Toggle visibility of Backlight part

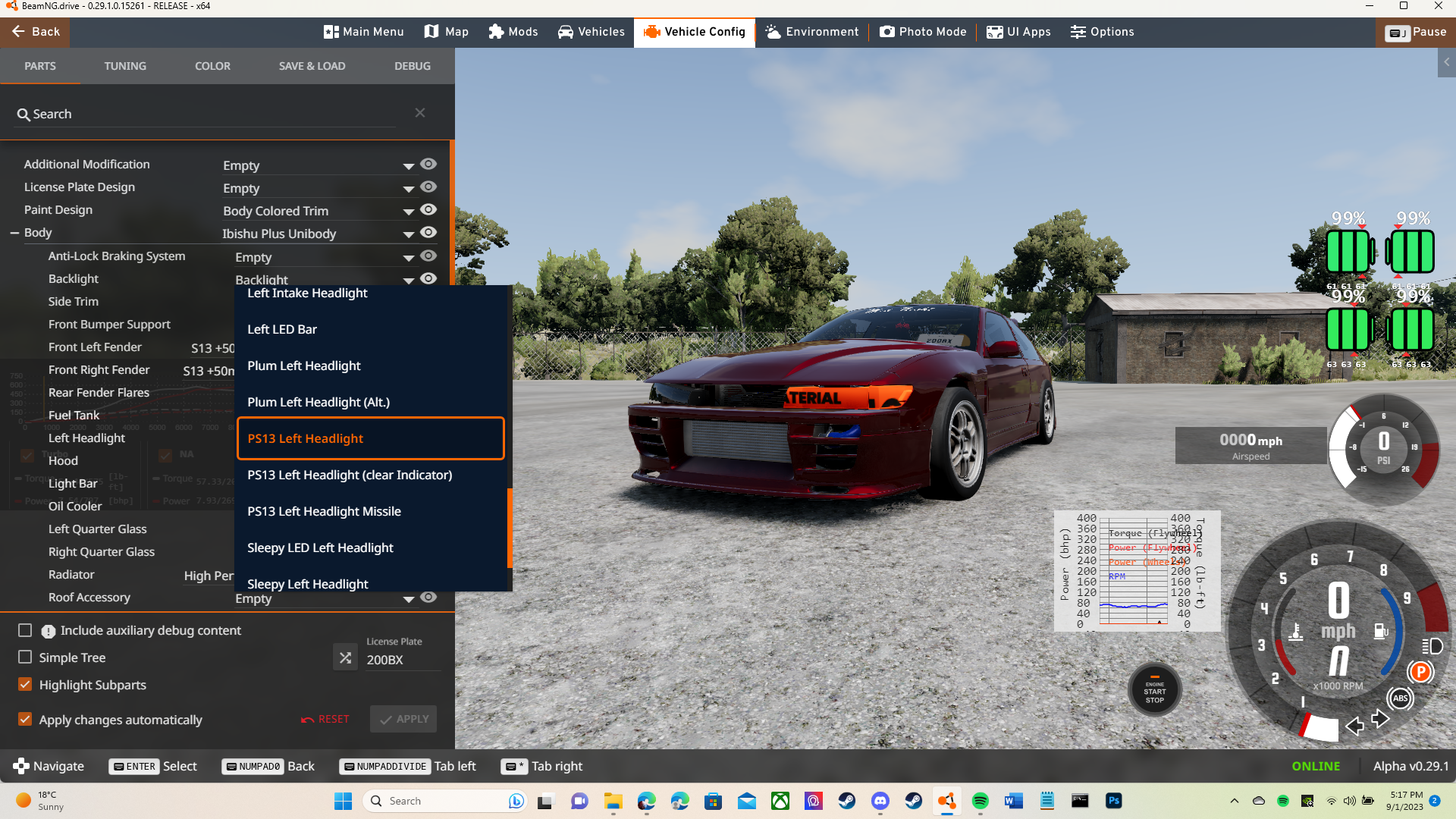(428, 278)
